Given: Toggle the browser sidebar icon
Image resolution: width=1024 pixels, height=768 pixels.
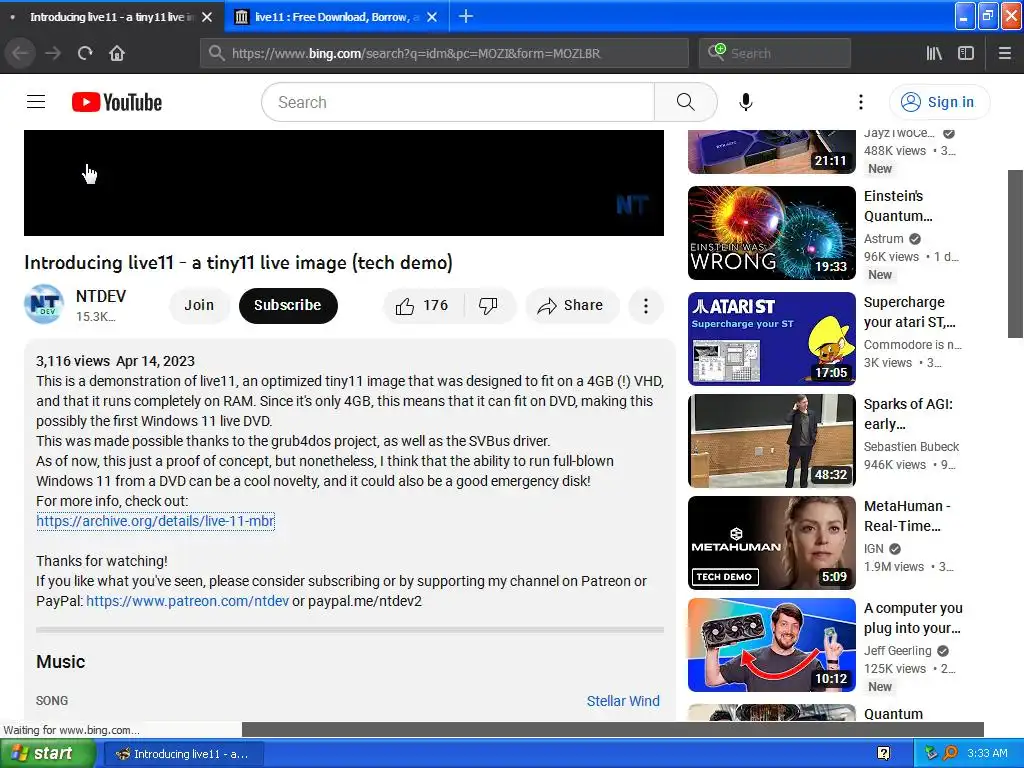Looking at the screenshot, I should tap(966, 54).
